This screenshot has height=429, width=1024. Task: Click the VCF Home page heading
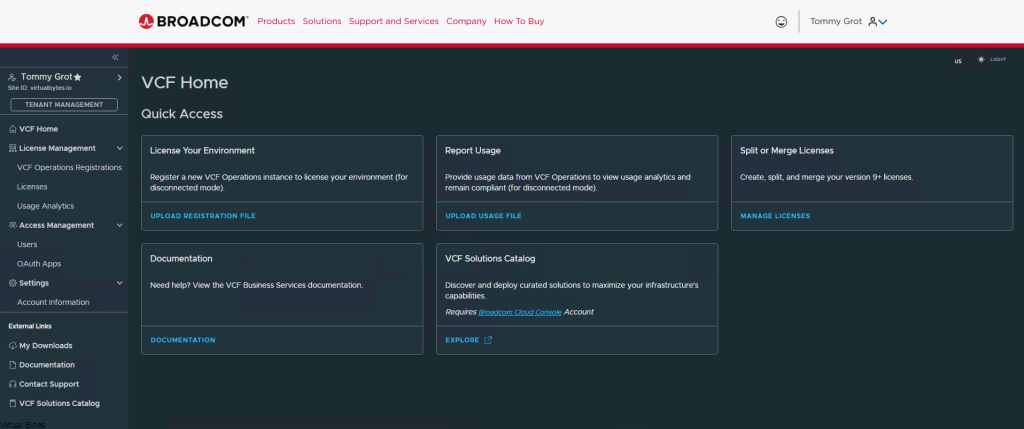point(185,83)
